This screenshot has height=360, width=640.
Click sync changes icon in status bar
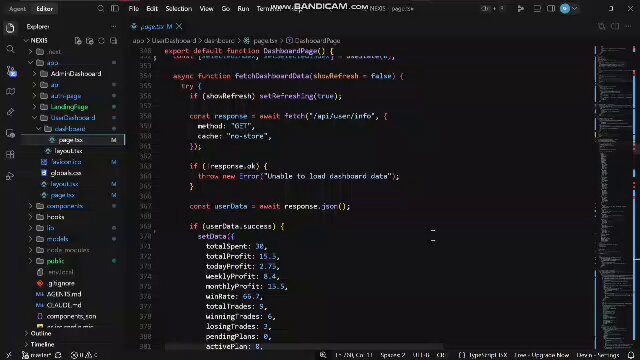[58, 355]
